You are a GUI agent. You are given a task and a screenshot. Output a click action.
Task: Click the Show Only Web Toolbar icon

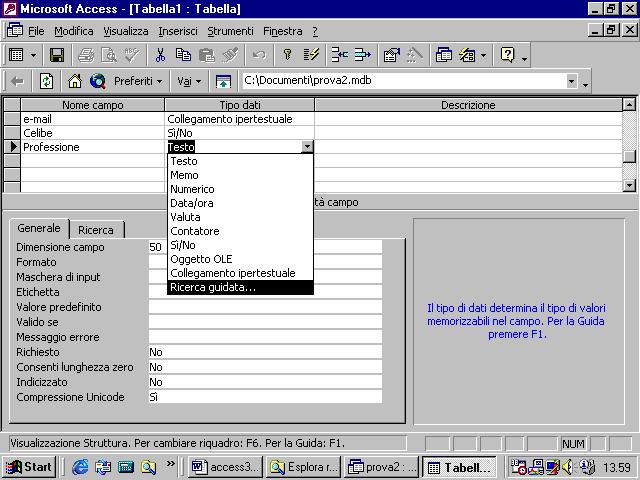(223, 82)
